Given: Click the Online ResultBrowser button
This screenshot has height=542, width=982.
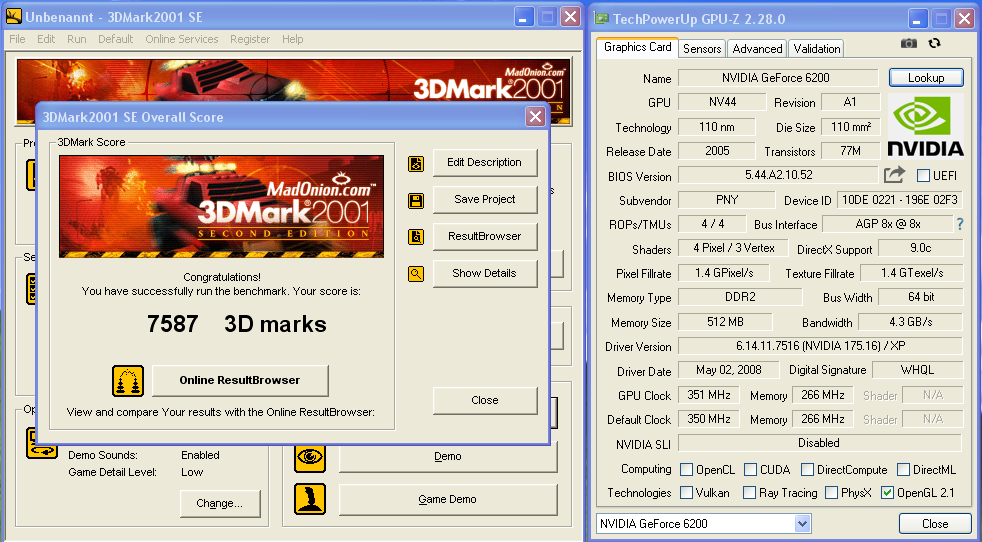Looking at the screenshot, I should click(x=240, y=380).
